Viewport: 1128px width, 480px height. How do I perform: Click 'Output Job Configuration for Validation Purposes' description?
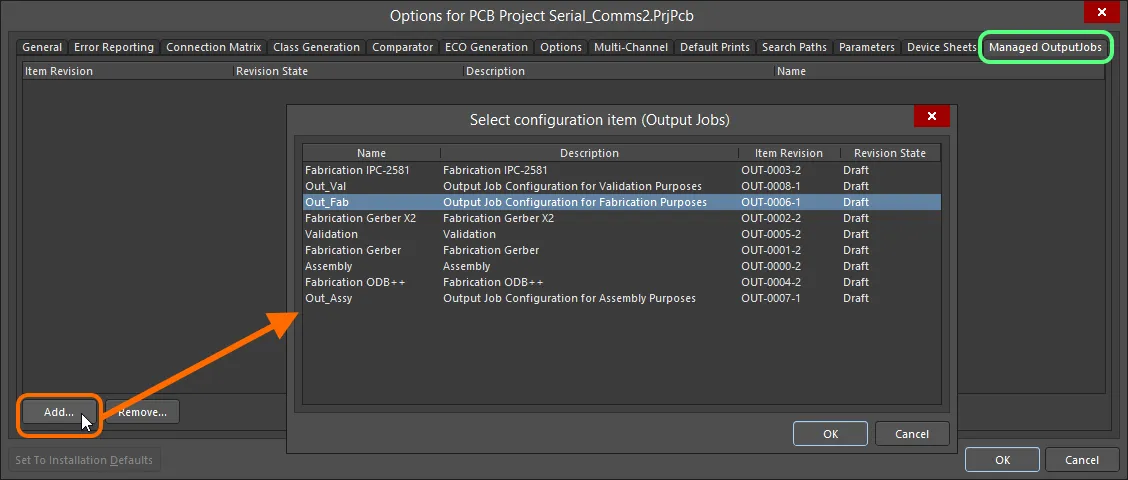tap(572, 186)
